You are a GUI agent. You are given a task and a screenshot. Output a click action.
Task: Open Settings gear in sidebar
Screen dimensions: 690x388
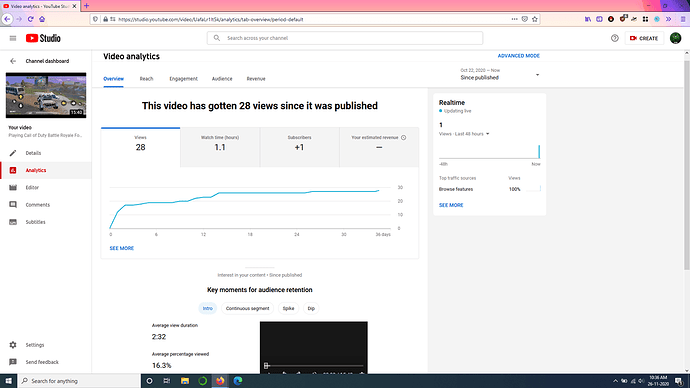coord(13,345)
